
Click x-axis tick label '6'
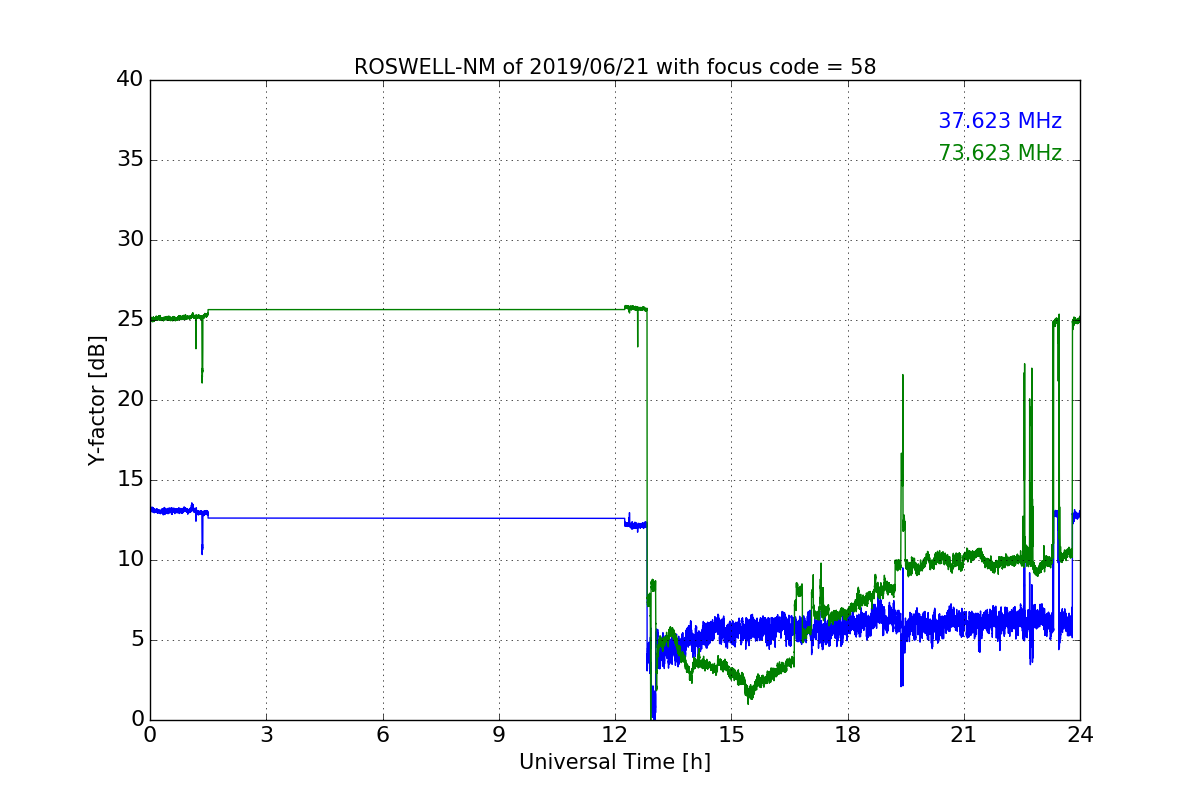tap(383, 735)
